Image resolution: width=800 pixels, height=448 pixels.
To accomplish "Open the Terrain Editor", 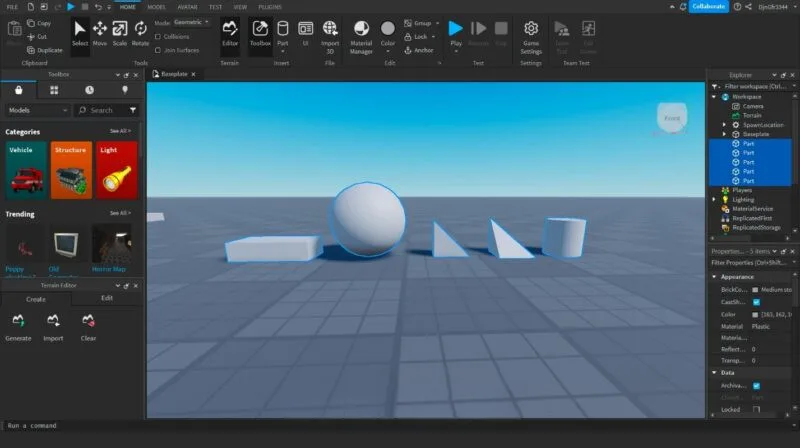I will coord(230,34).
